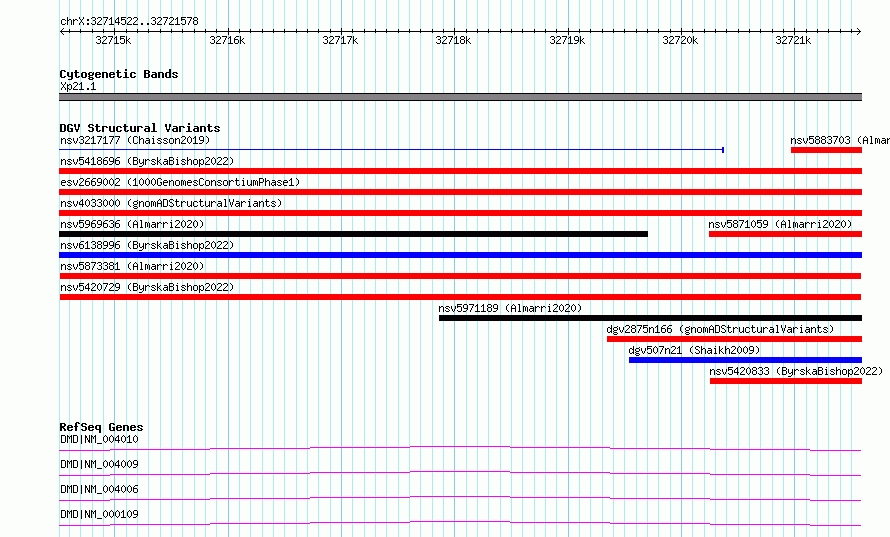Open dgv2875n166 (gnomADStructuralVariants) label
Screen dimensions: 890x537
click(720, 329)
